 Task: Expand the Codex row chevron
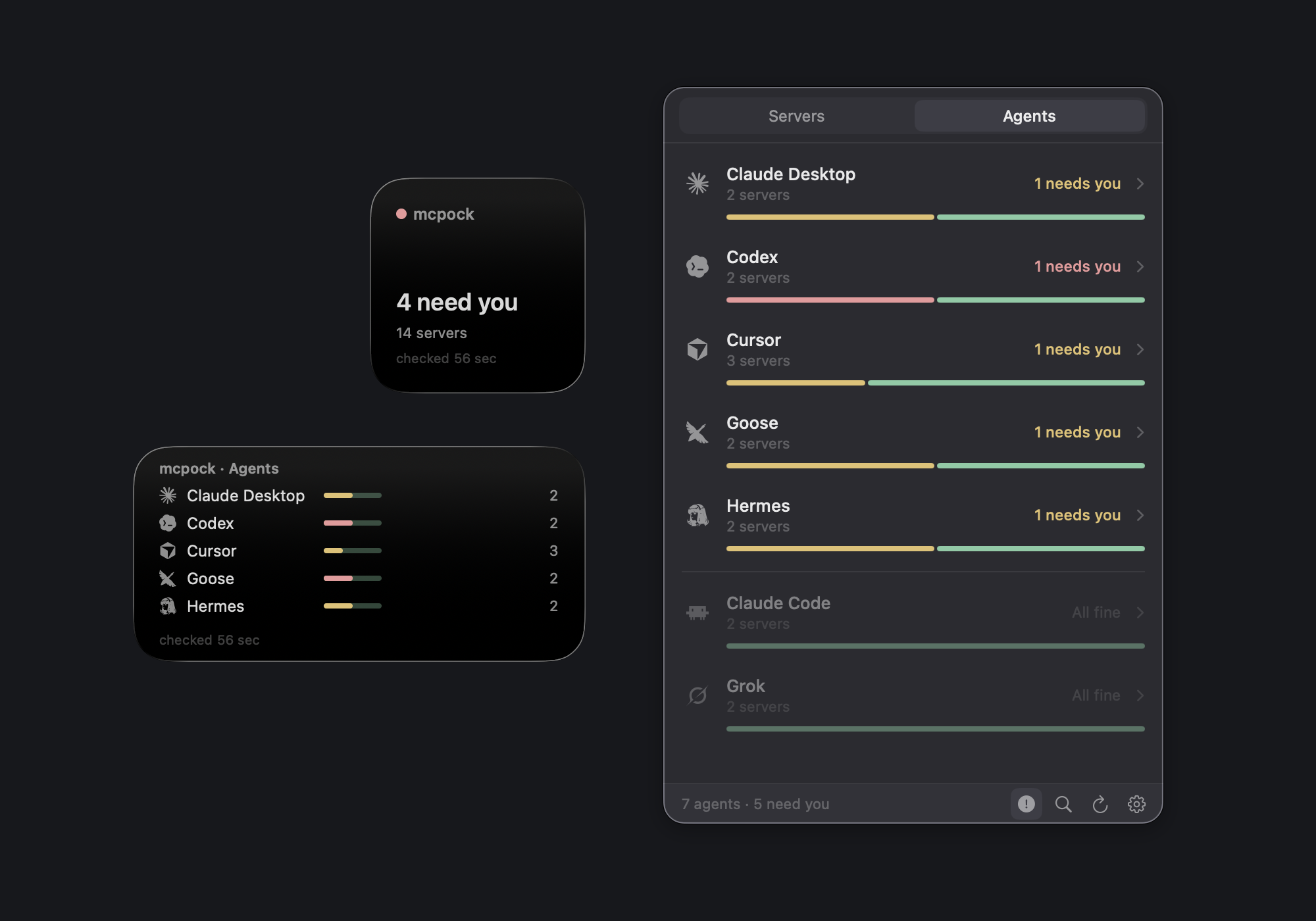1140,266
